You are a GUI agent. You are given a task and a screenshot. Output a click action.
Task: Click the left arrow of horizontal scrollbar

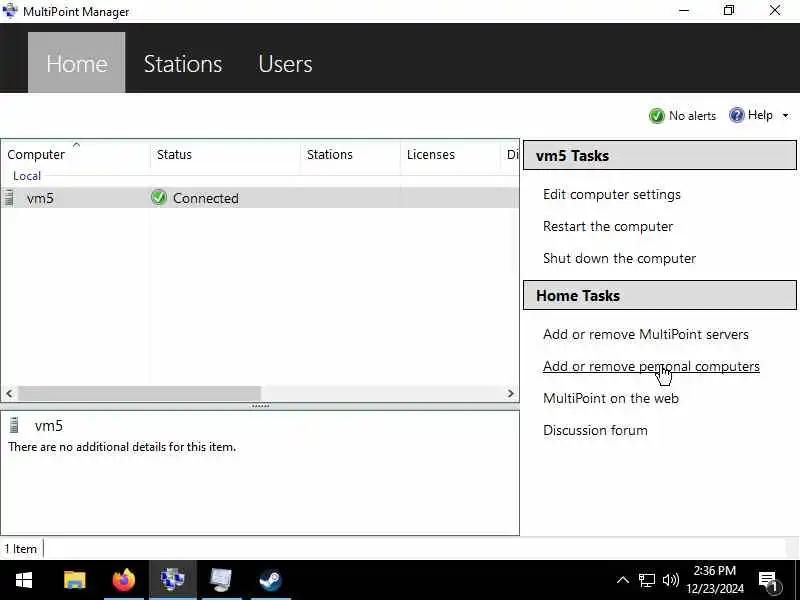tap(9, 393)
